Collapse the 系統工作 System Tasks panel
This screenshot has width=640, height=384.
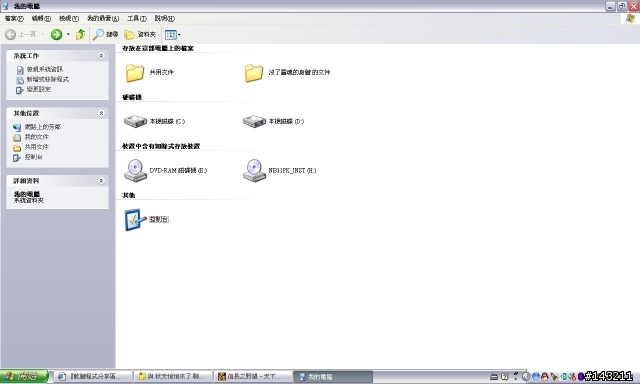point(101,55)
